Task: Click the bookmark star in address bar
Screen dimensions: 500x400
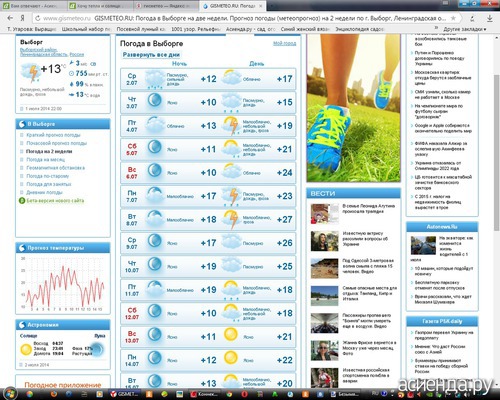Action: [453, 18]
